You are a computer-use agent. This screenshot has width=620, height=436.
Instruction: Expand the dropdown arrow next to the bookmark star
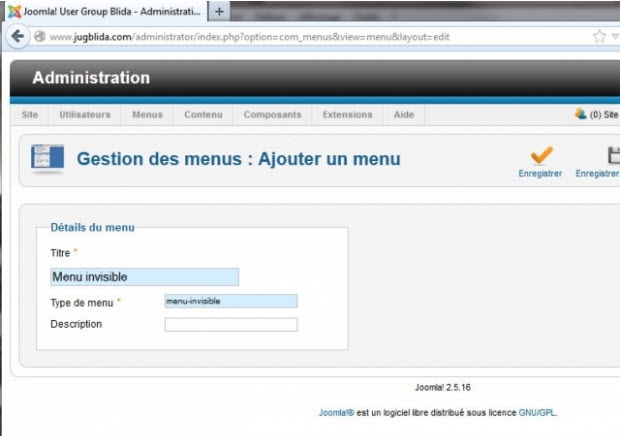(x=614, y=36)
